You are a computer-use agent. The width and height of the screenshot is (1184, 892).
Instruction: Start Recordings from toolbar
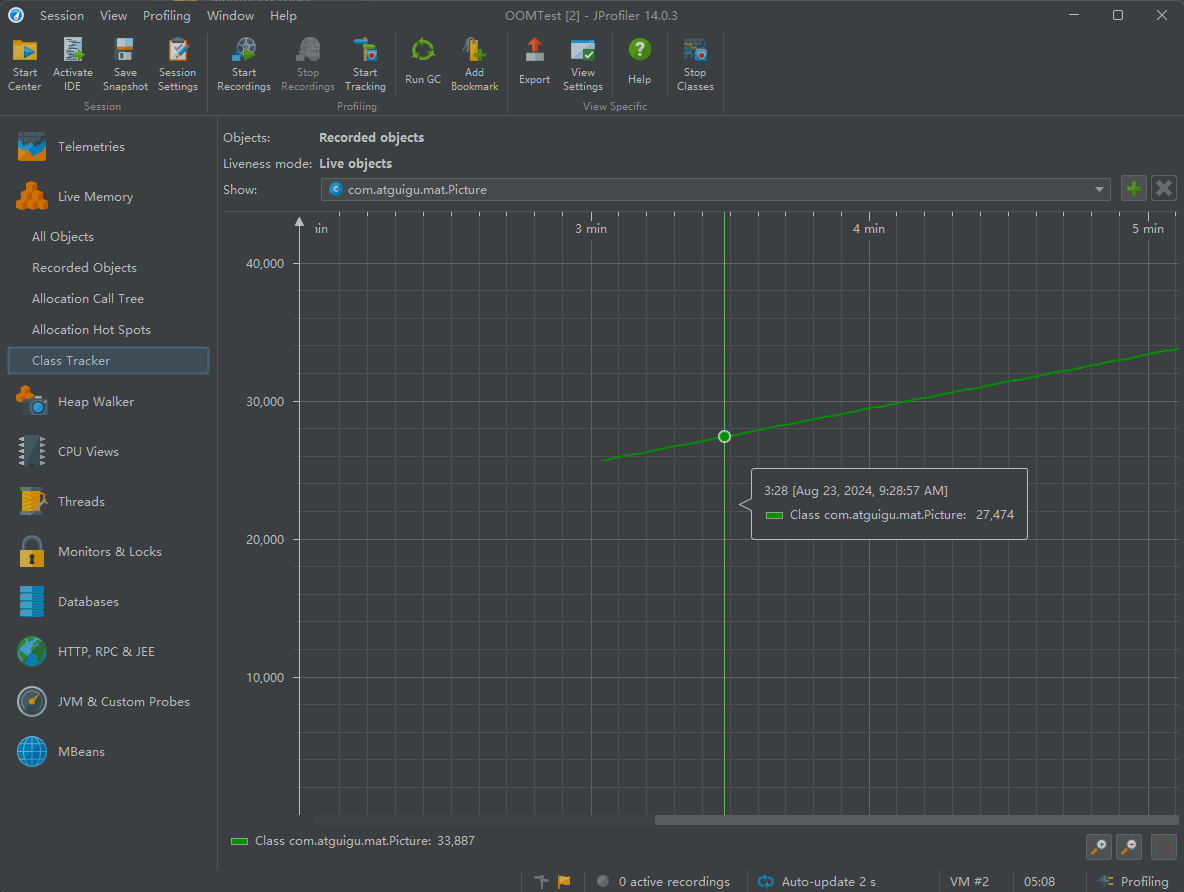tap(244, 65)
